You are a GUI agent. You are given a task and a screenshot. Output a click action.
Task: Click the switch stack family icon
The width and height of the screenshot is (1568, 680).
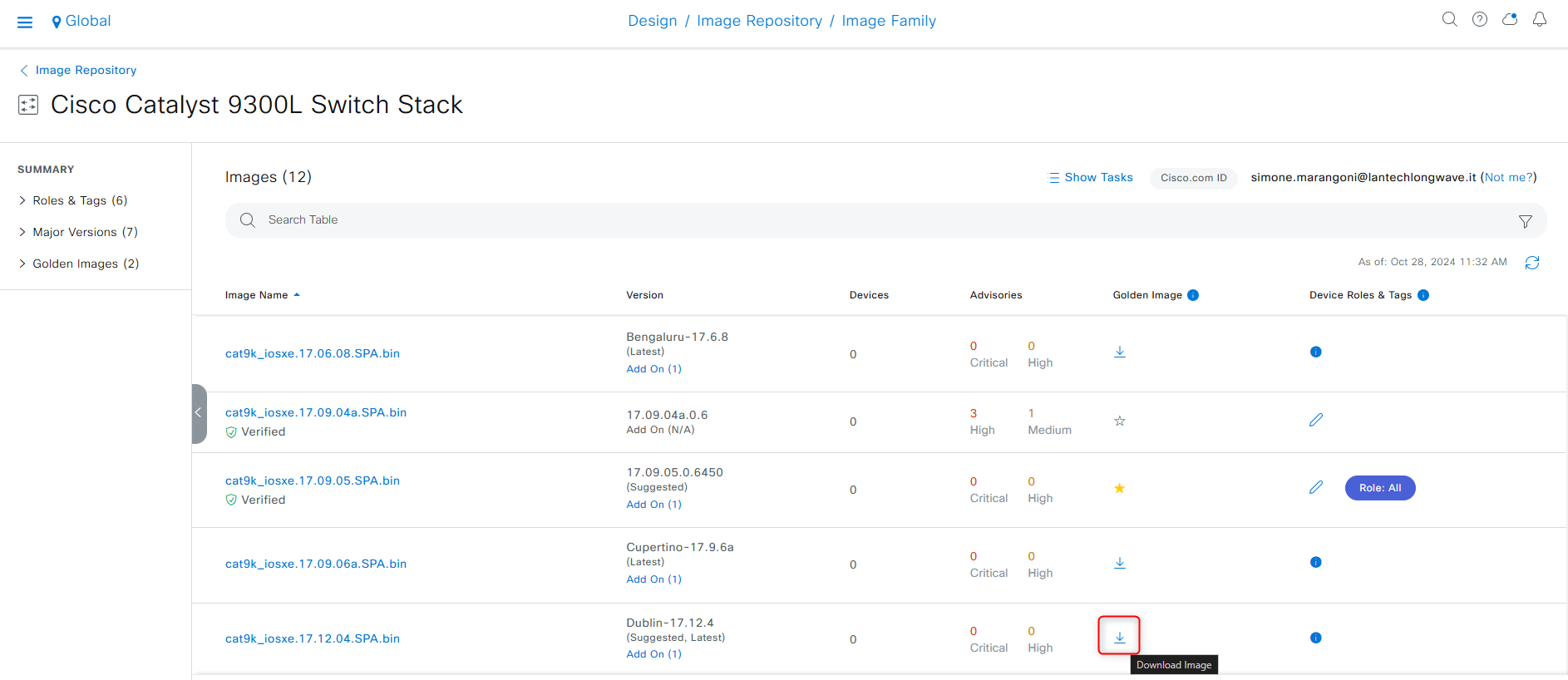[x=28, y=105]
